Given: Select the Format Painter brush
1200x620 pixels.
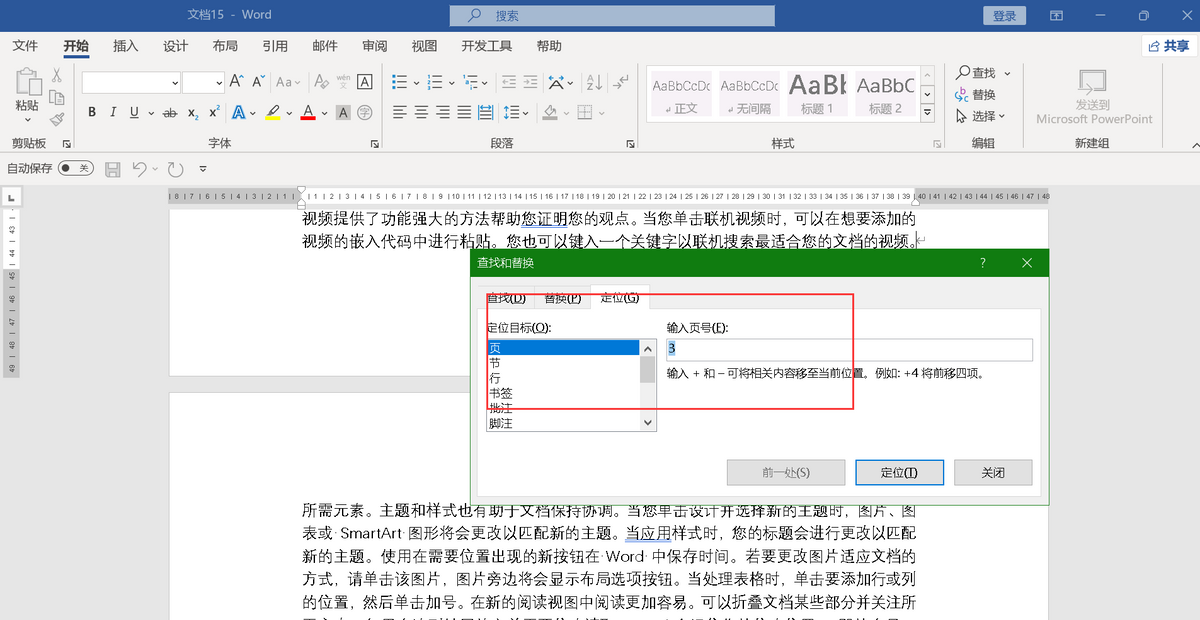Looking at the screenshot, I should click(x=57, y=119).
